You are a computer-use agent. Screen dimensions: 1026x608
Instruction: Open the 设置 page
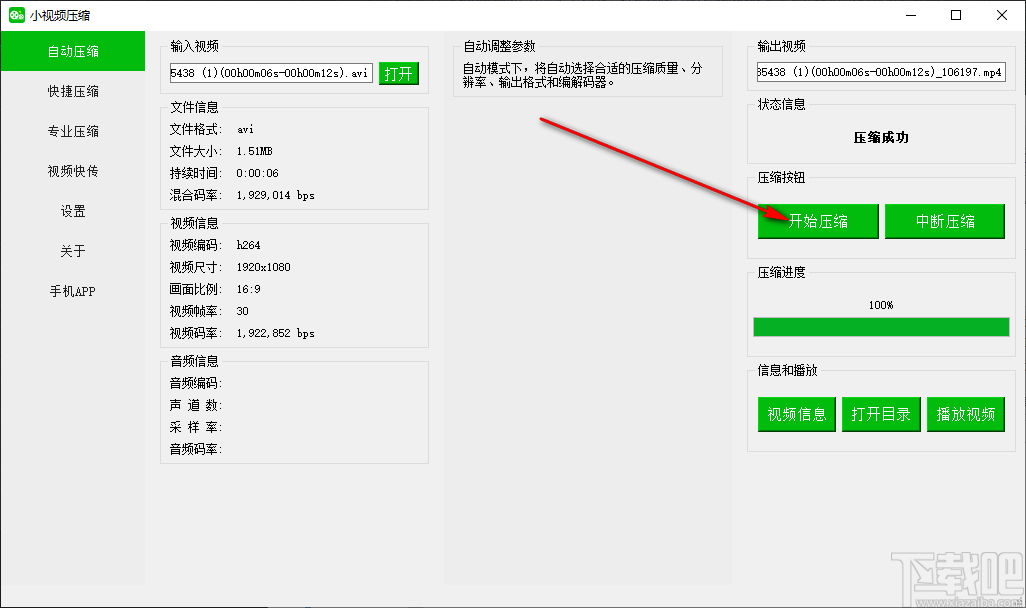click(x=73, y=211)
